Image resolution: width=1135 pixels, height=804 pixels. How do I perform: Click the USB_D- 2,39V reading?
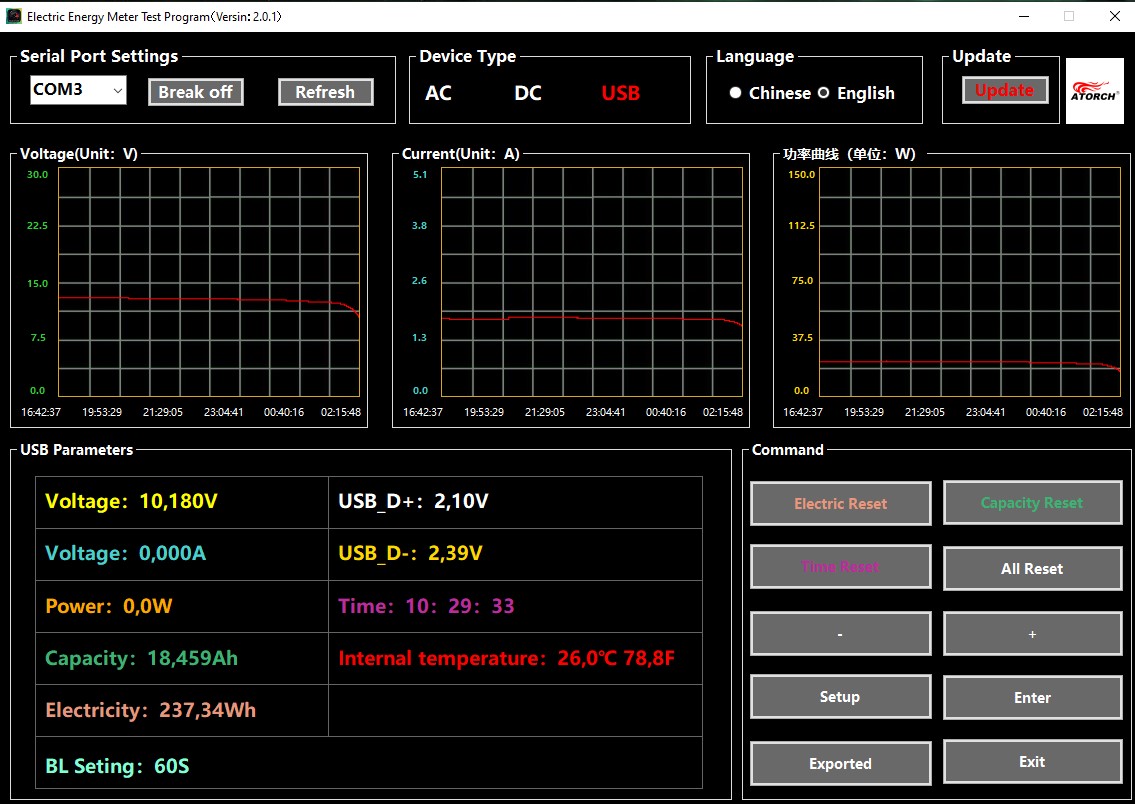click(410, 554)
